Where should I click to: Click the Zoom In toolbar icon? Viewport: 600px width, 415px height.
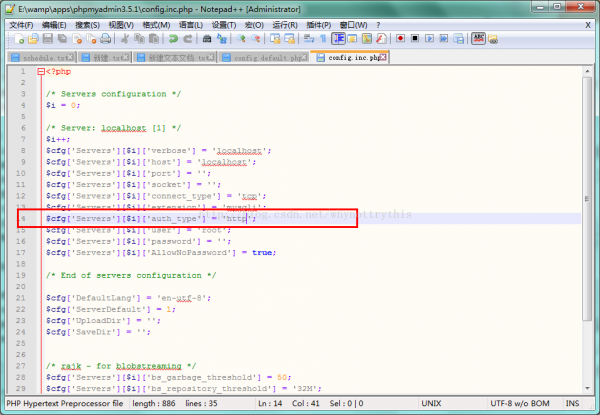[241, 39]
